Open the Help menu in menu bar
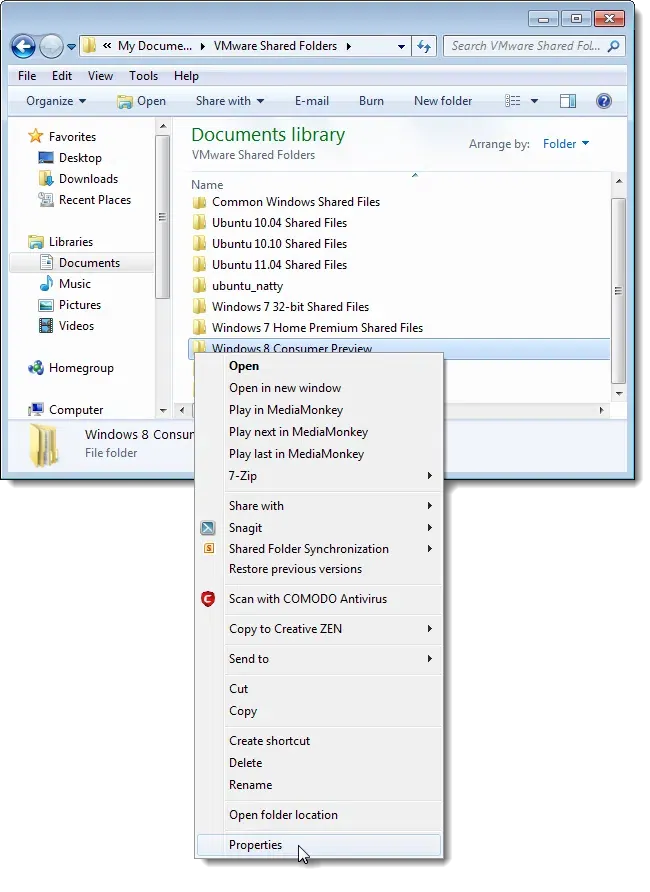Image resolution: width=650 pixels, height=892 pixels. (186, 76)
